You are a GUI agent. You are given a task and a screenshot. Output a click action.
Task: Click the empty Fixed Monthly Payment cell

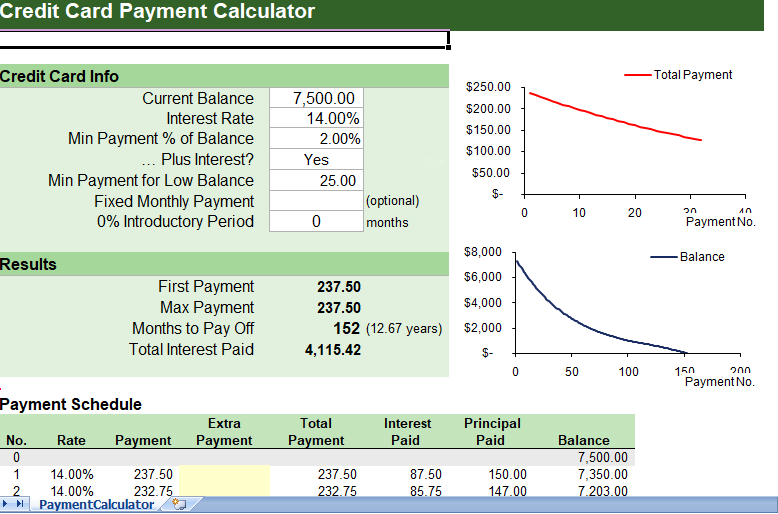coord(316,201)
